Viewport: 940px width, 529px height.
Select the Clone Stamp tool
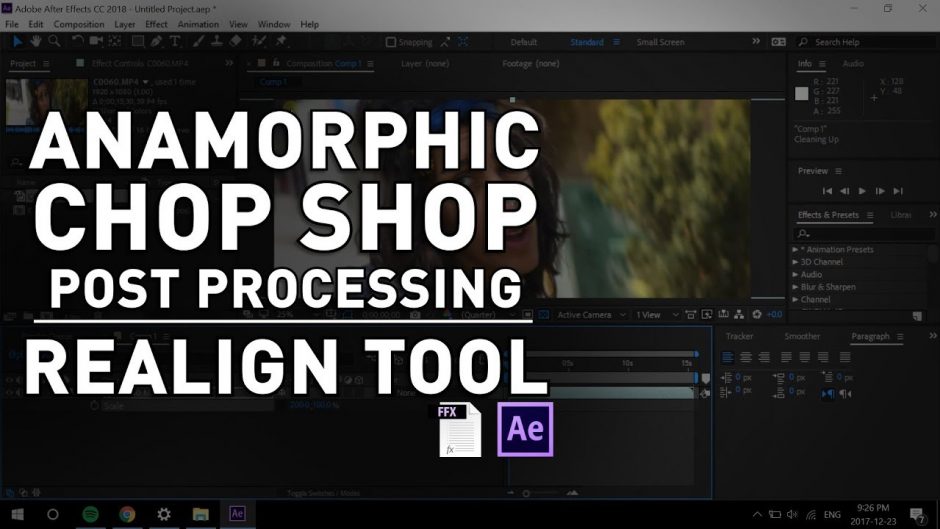tap(217, 41)
